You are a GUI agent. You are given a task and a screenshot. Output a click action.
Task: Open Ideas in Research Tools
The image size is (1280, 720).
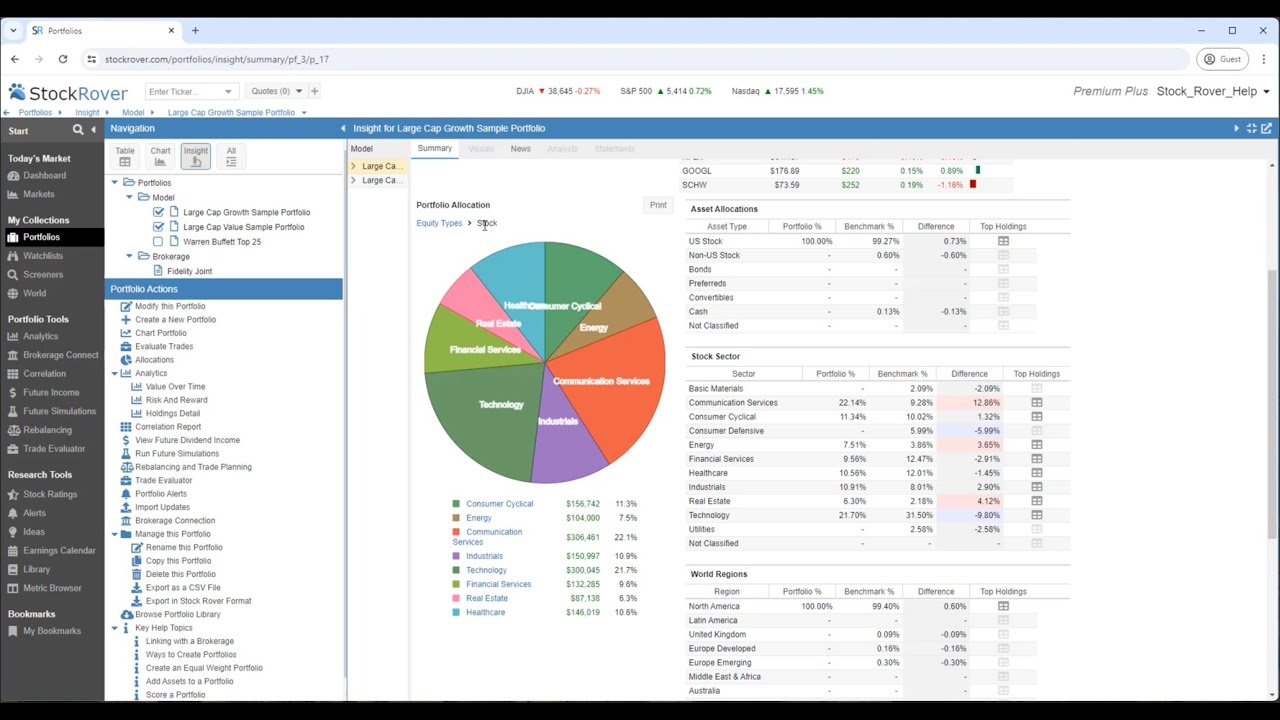(x=33, y=532)
